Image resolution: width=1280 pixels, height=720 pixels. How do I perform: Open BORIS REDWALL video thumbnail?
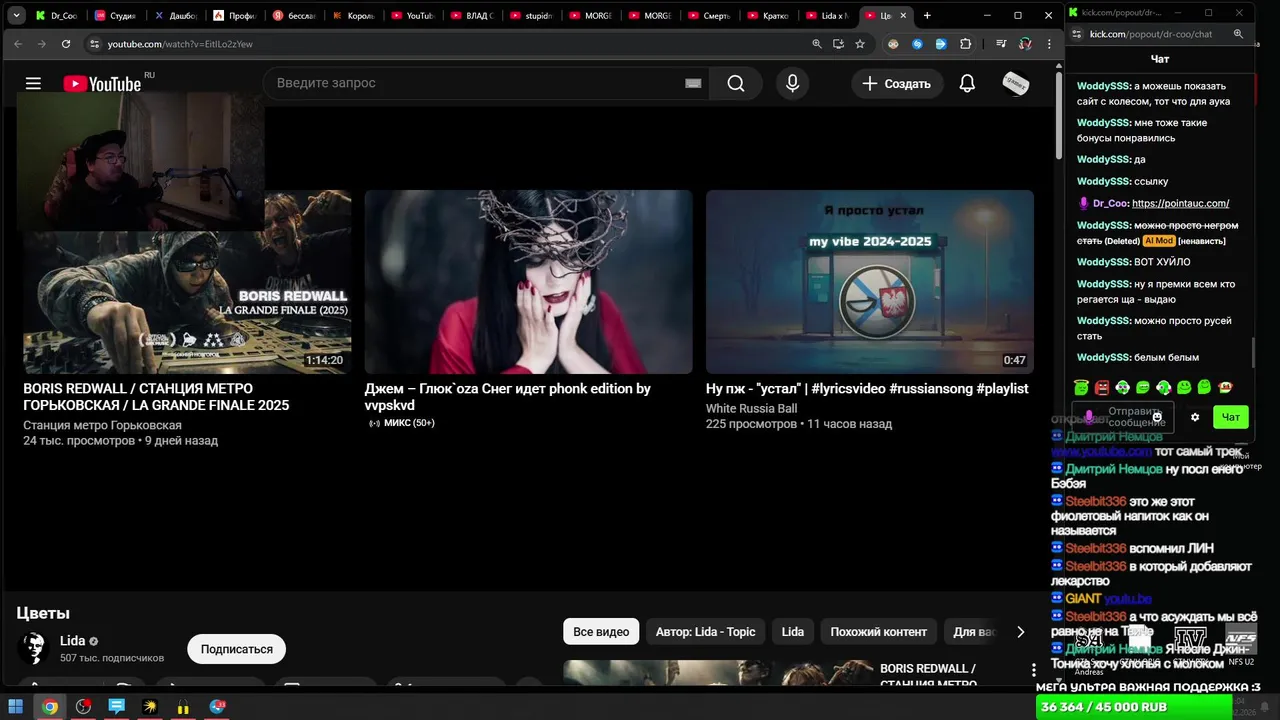[187, 282]
